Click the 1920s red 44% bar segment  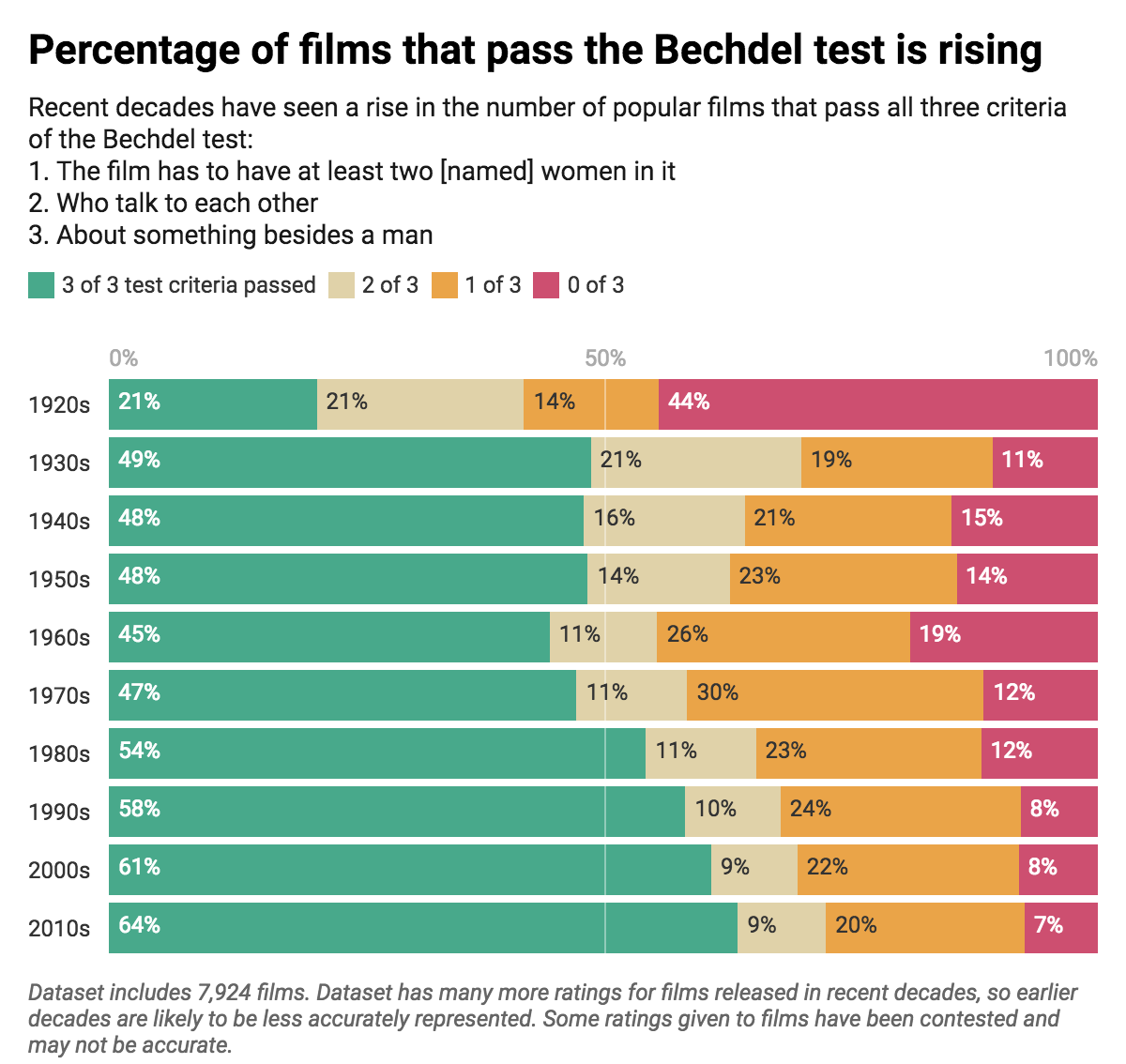tap(877, 404)
